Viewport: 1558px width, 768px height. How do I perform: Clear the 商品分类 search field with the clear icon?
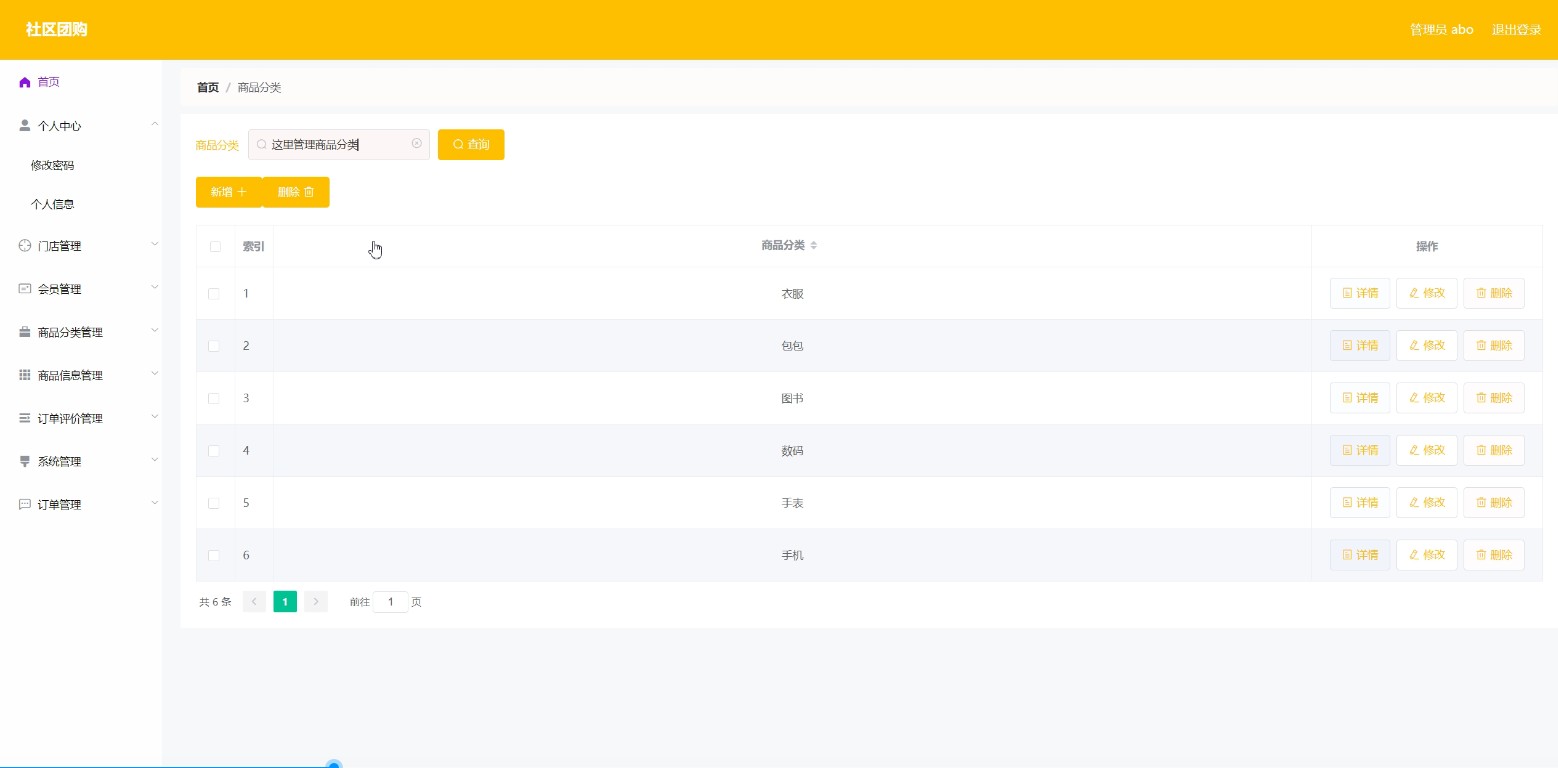(417, 144)
